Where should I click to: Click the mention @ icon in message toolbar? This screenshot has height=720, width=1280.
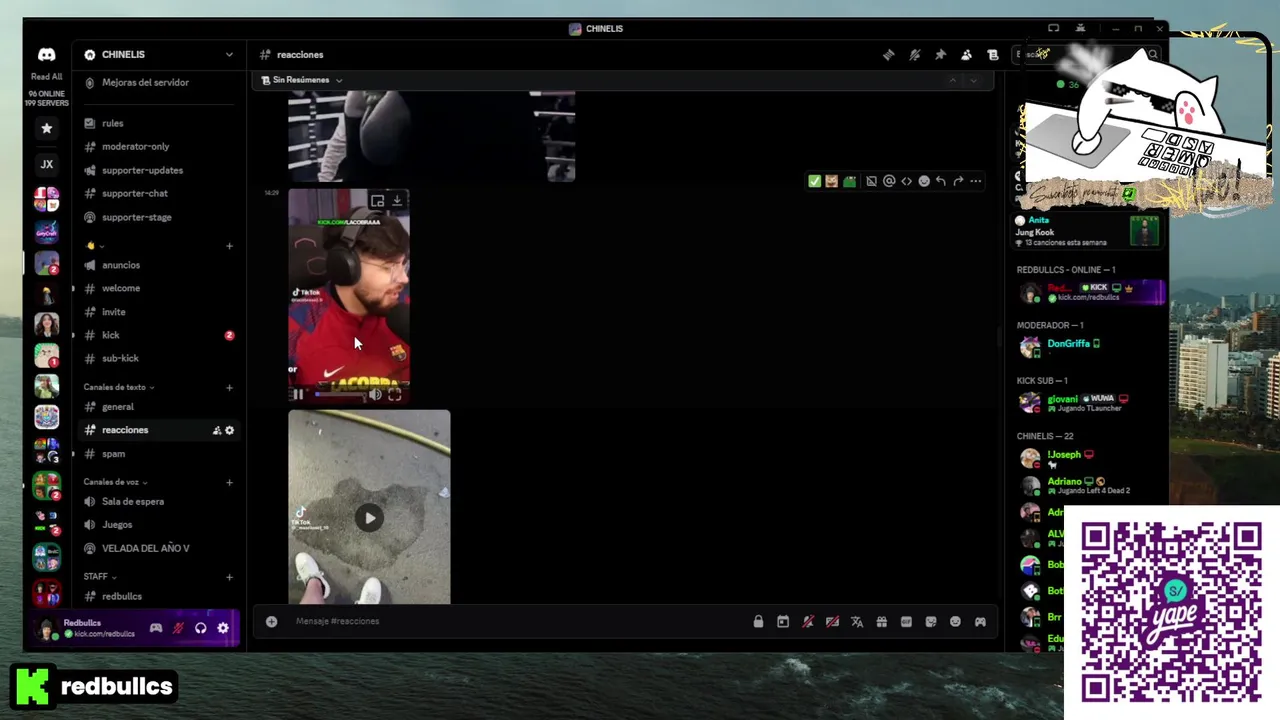[x=889, y=181]
